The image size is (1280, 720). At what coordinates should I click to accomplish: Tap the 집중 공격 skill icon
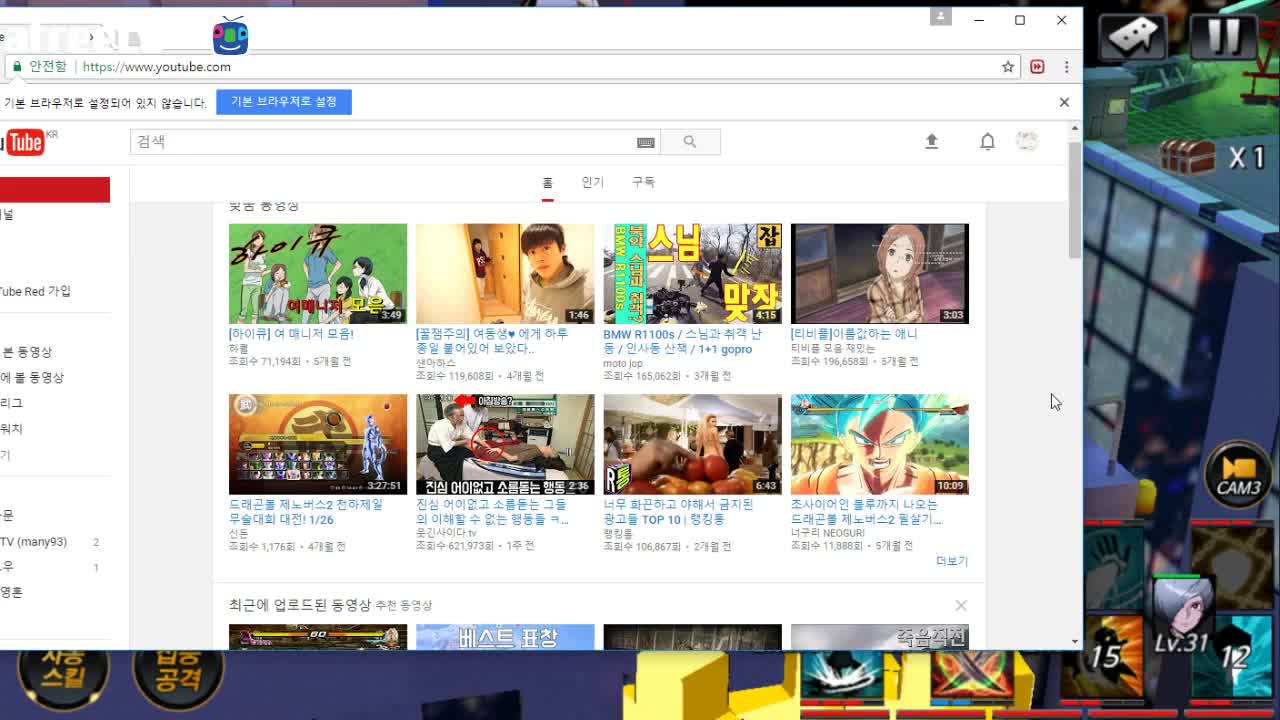pos(176,679)
